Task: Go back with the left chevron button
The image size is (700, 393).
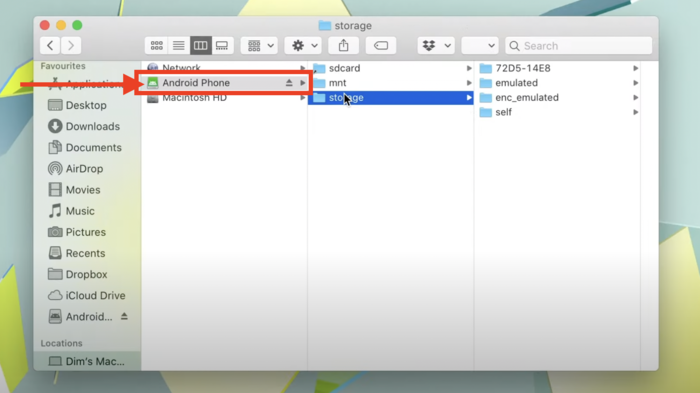Action: coord(50,46)
